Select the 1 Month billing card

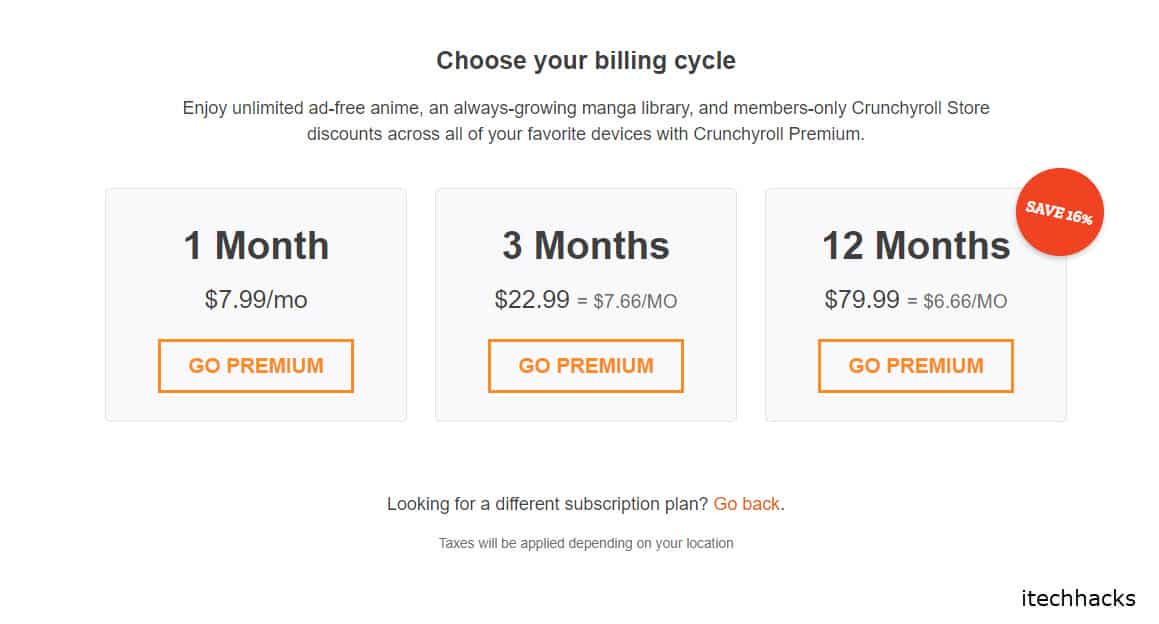point(255,303)
